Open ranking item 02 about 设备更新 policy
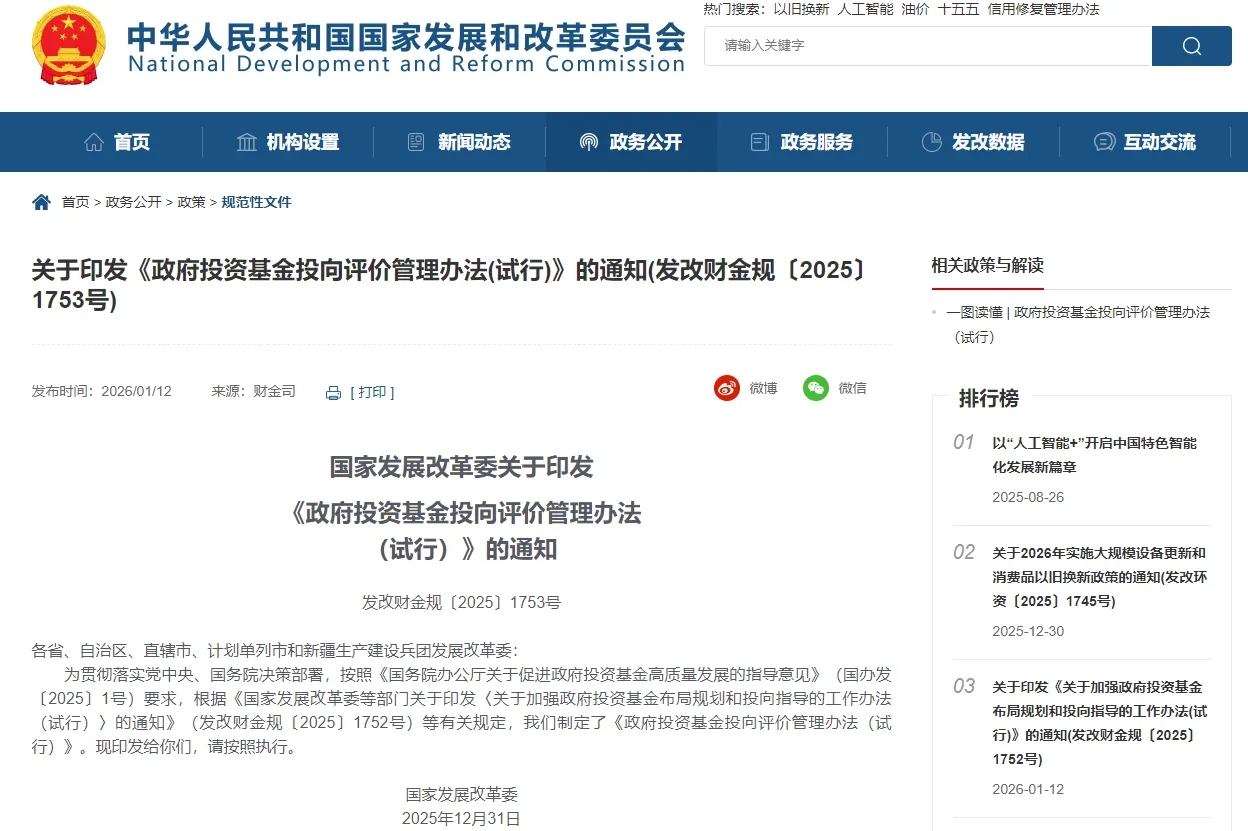The image size is (1248, 831). [x=1099, y=577]
